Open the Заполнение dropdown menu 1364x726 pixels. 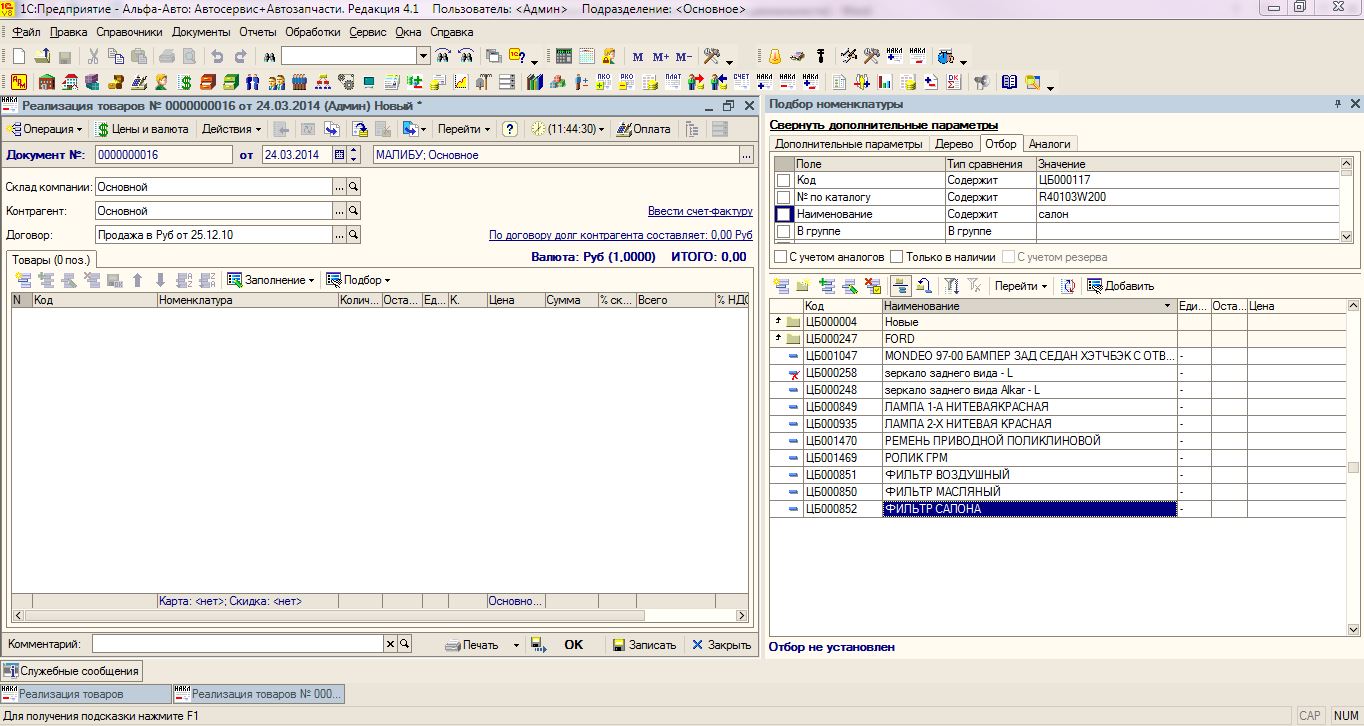271,280
